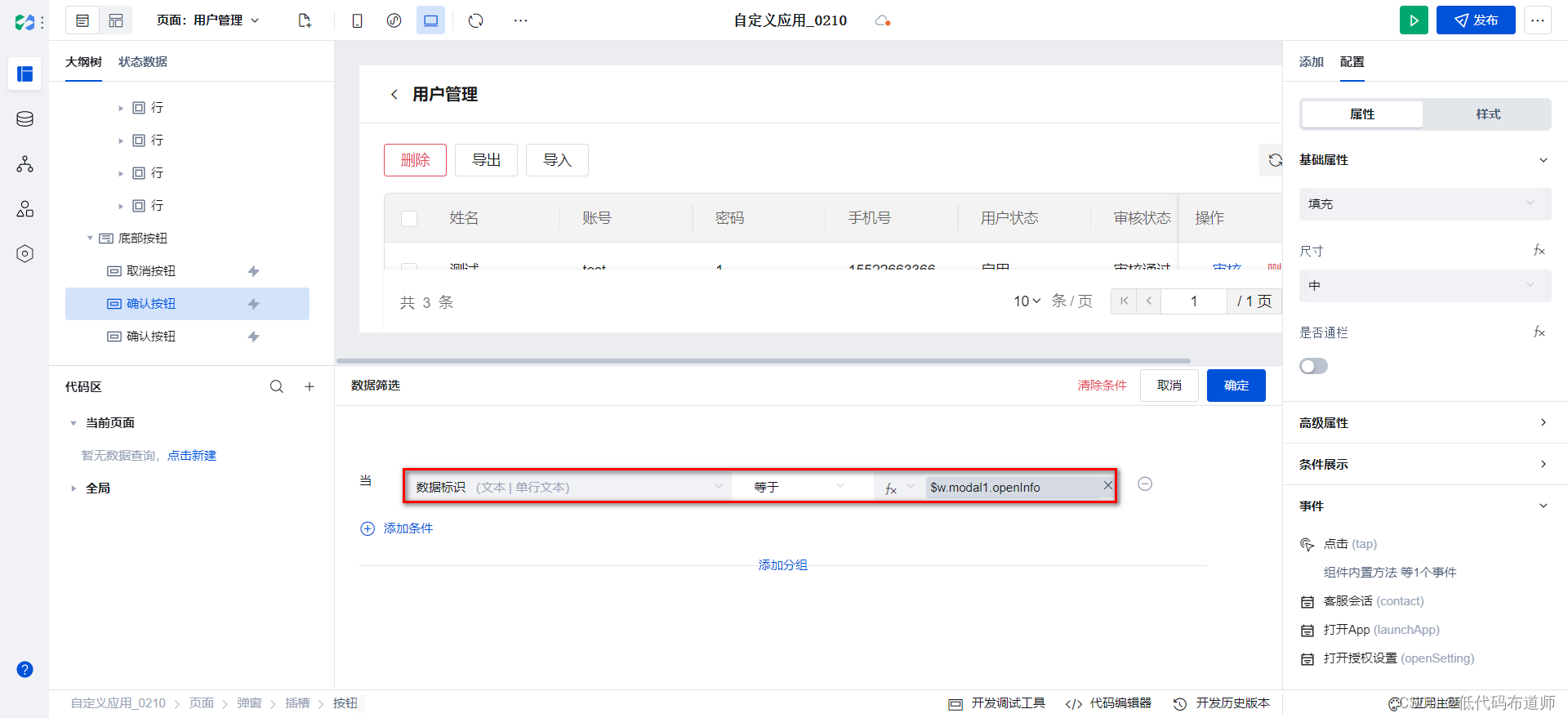Click the lightning event icon of 取消按钮

tap(254, 271)
